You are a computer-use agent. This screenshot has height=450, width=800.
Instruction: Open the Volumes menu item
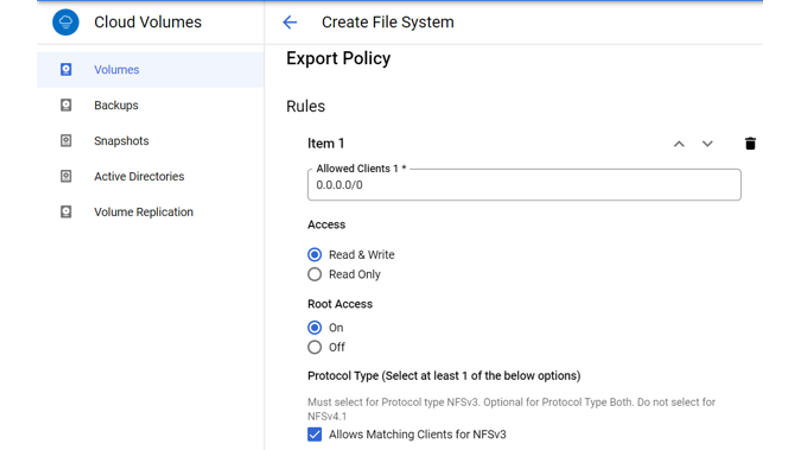point(116,70)
